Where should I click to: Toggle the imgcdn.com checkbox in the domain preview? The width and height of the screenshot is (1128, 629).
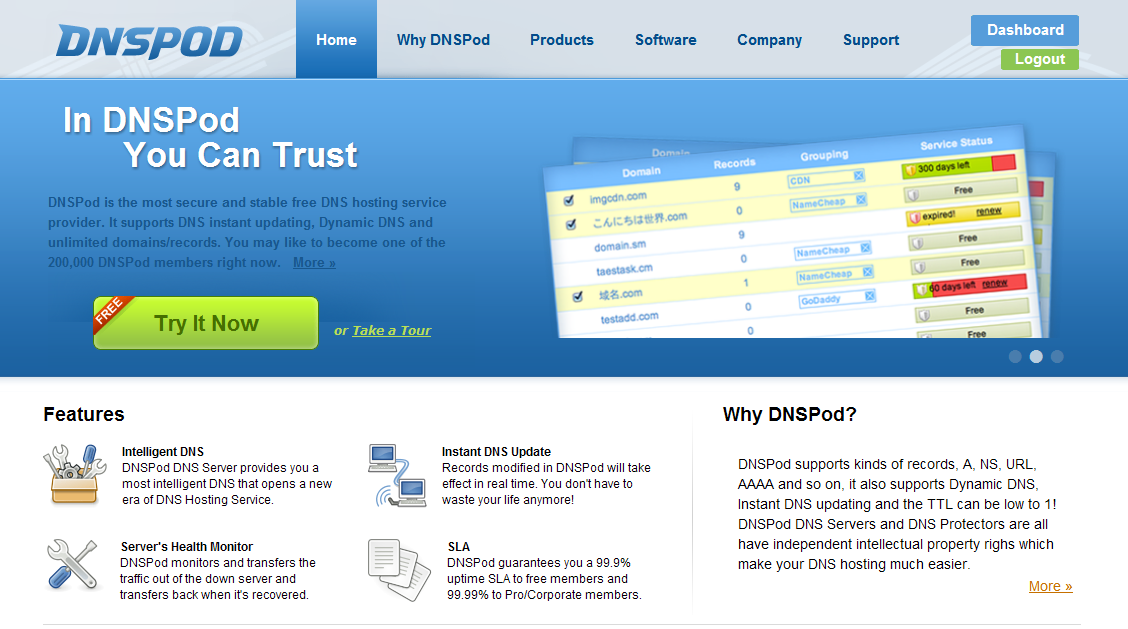tap(568, 200)
